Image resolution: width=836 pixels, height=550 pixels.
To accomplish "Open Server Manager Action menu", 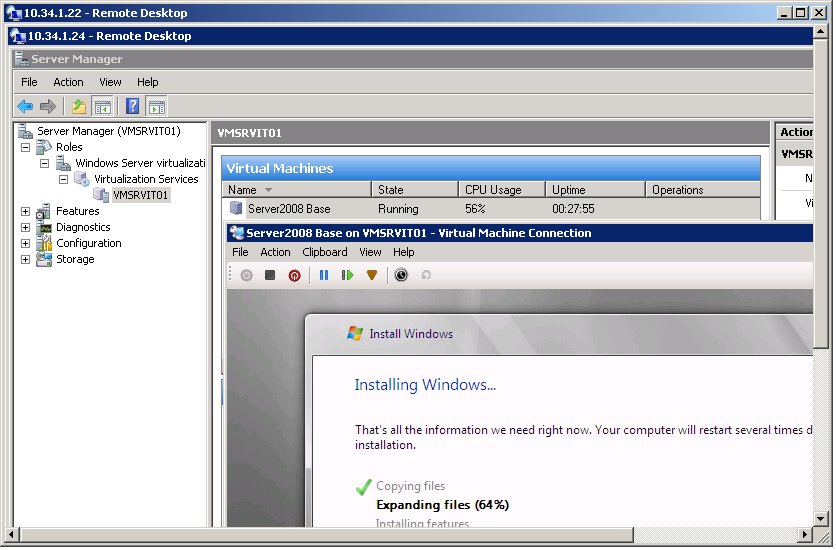I will tap(68, 82).
